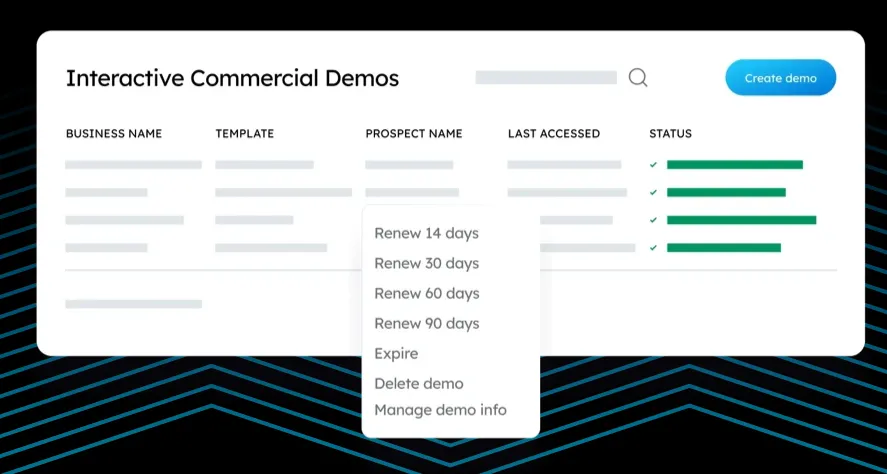
Task: Select Renew 60 days menu option
Action: (x=427, y=293)
